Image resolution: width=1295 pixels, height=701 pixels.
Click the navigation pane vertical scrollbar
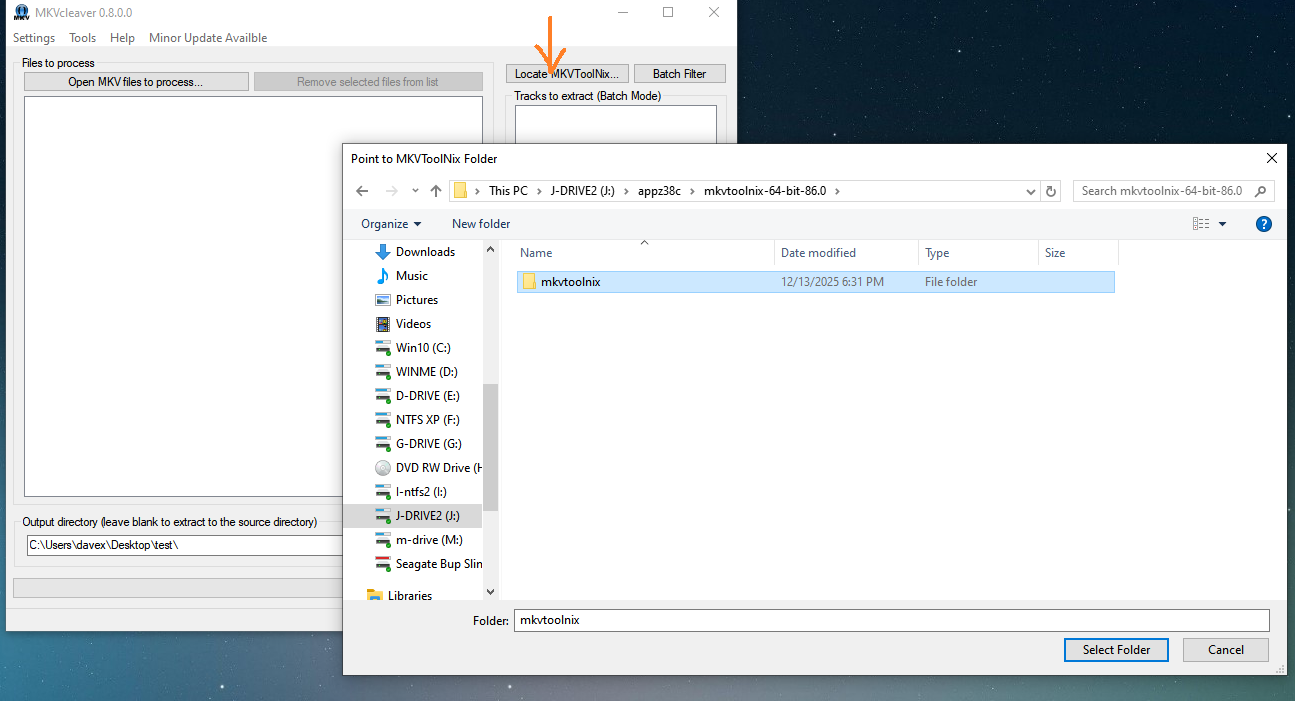pos(490,447)
